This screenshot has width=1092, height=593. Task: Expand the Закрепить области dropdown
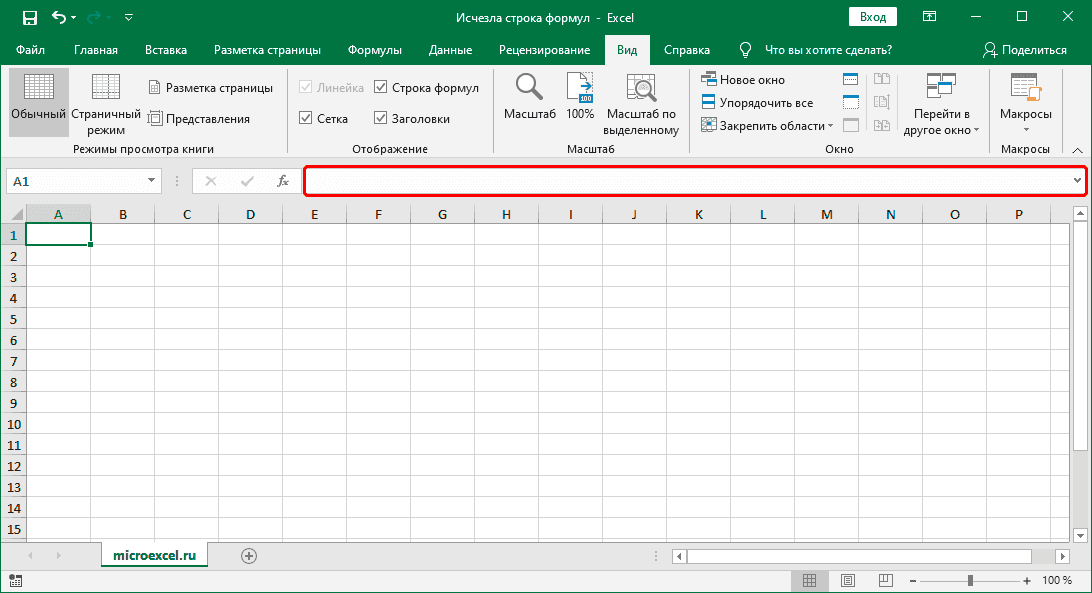coord(766,126)
